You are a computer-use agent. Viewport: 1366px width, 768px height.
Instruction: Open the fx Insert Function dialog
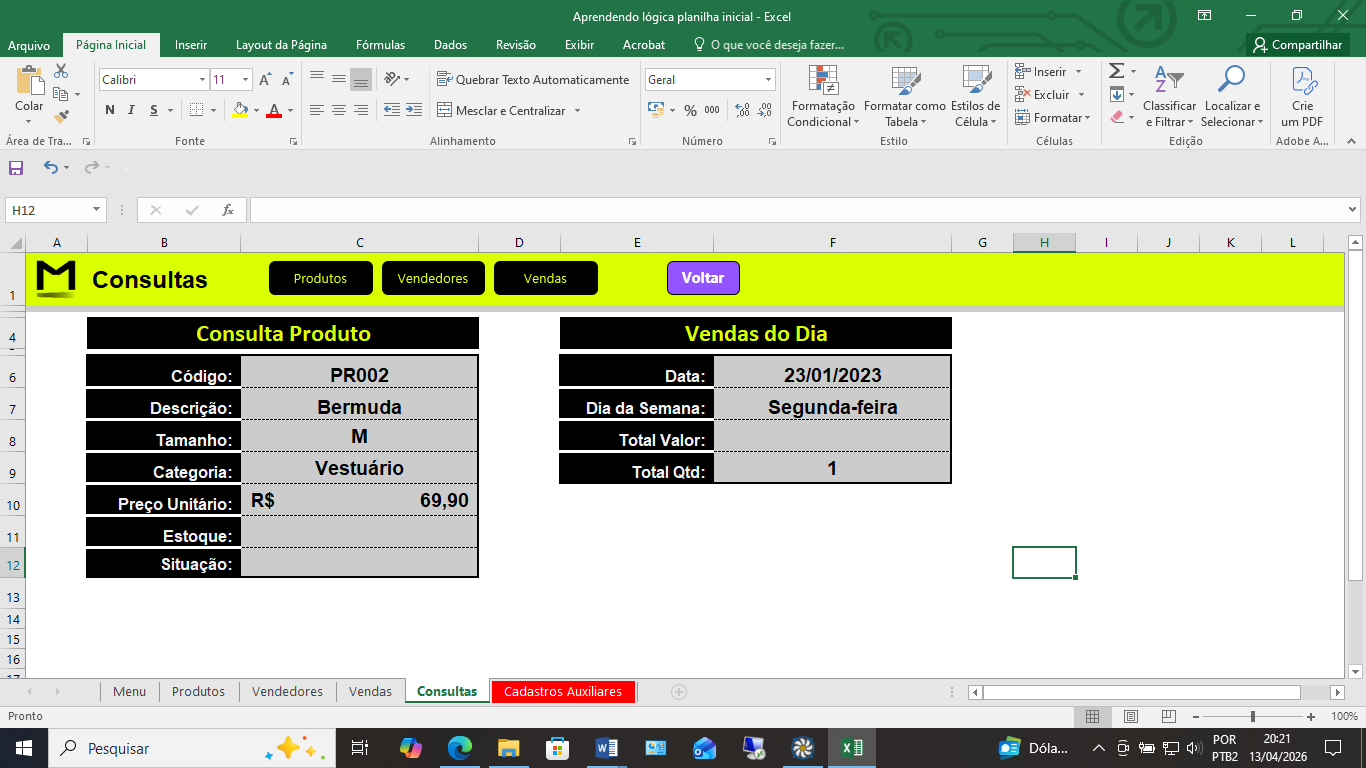tap(228, 210)
